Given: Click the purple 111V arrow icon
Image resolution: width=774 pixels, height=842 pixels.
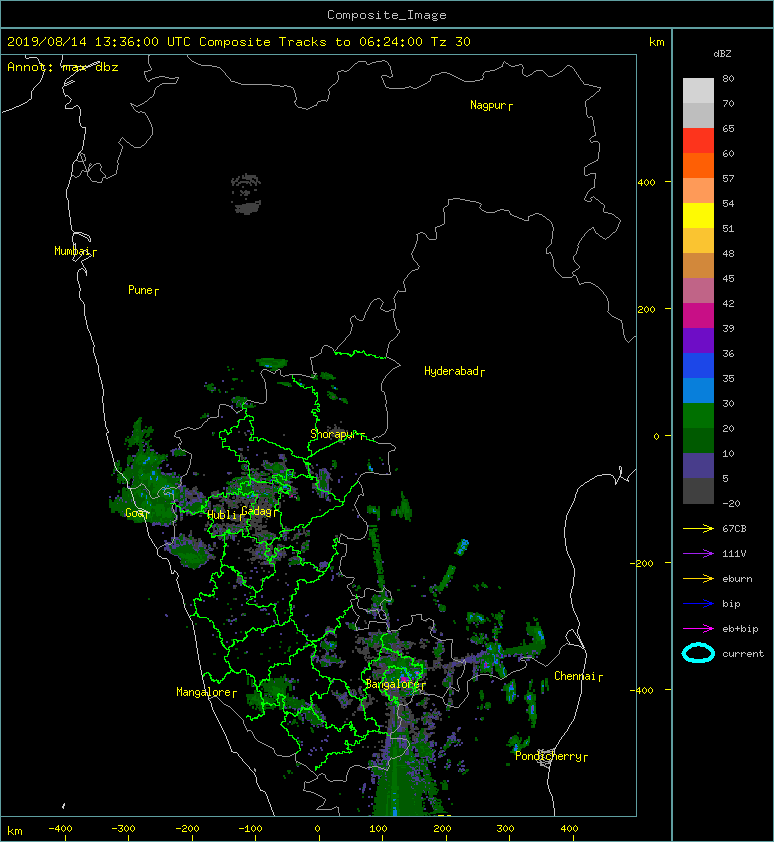Looking at the screenshot, I should point(698,554).
